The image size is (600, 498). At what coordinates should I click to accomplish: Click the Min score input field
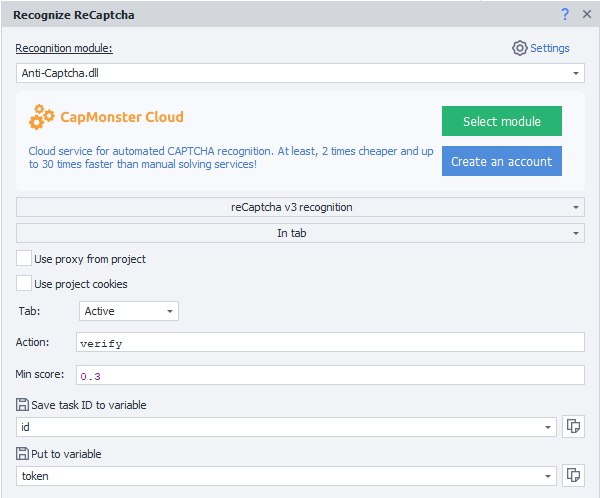tap(330, 376)
